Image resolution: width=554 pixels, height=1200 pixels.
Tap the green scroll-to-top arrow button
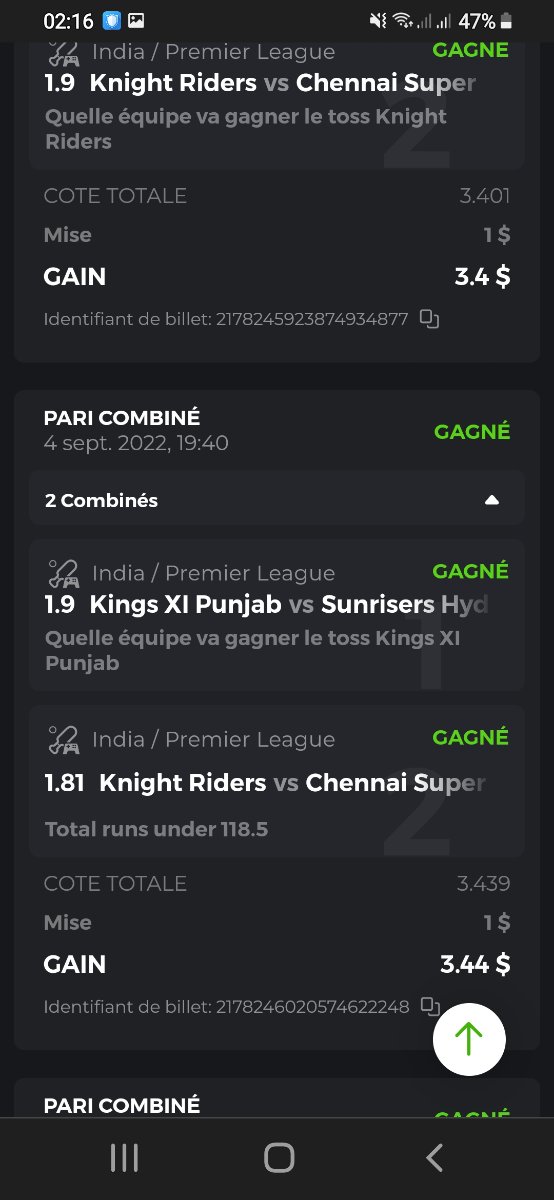click(x=469, y=1039)
